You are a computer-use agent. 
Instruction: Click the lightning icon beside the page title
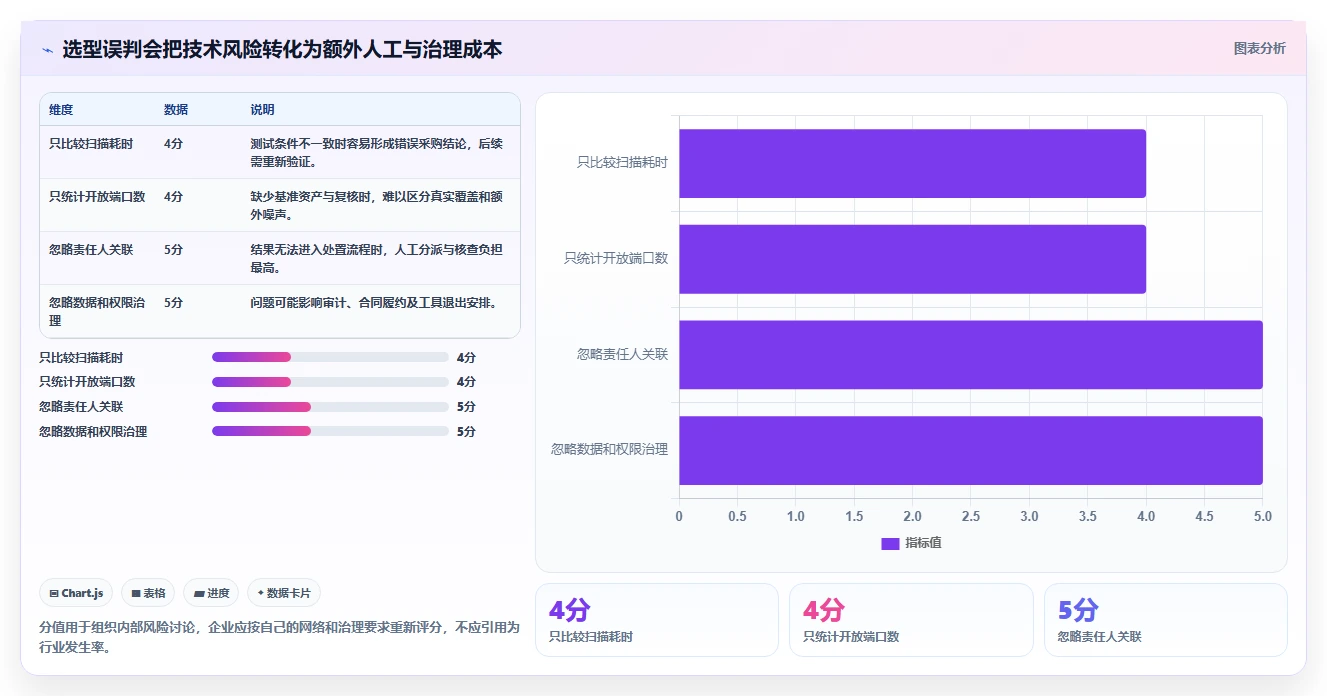(47, 49)
